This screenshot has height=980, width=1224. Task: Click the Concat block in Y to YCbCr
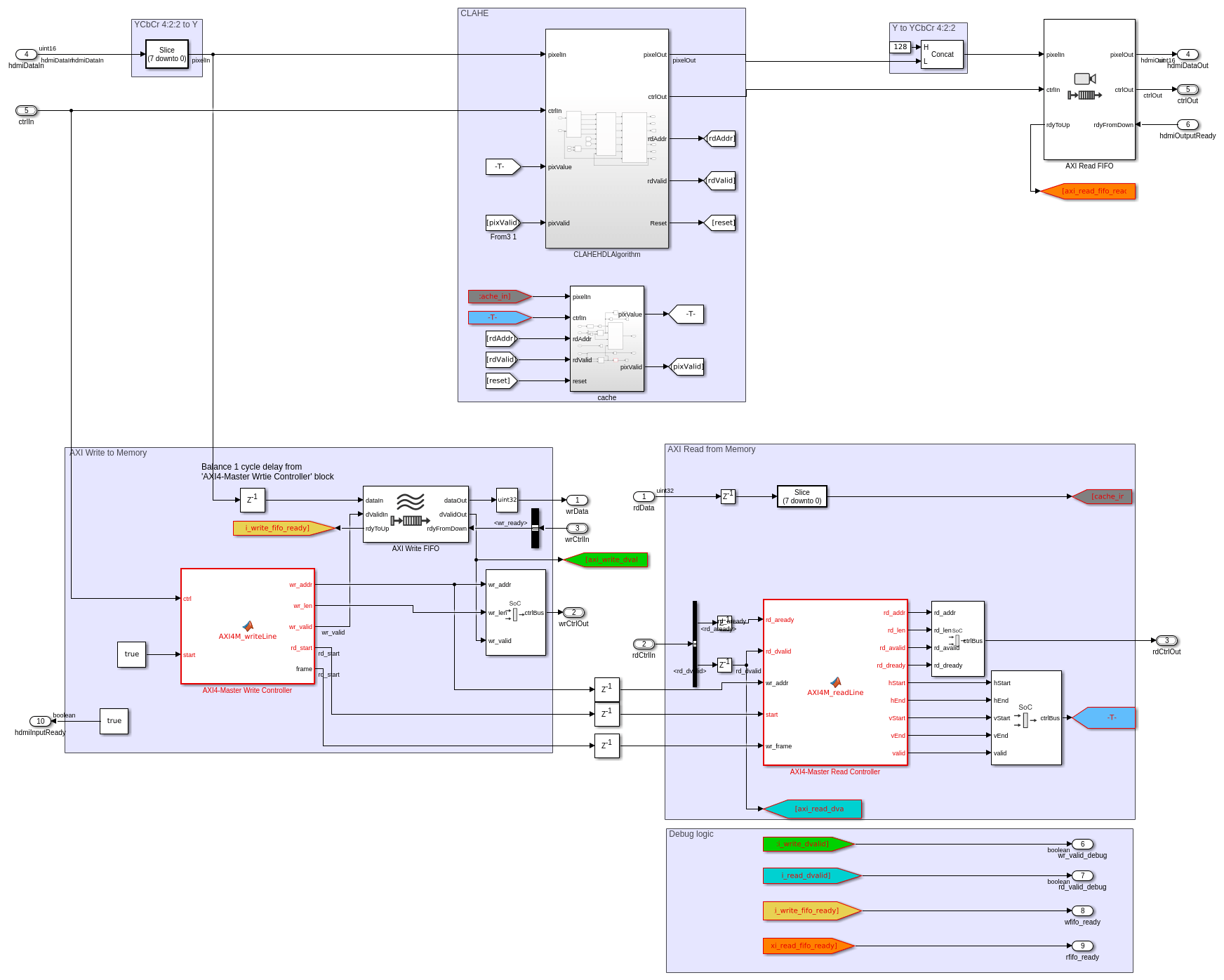click(942, 54)
